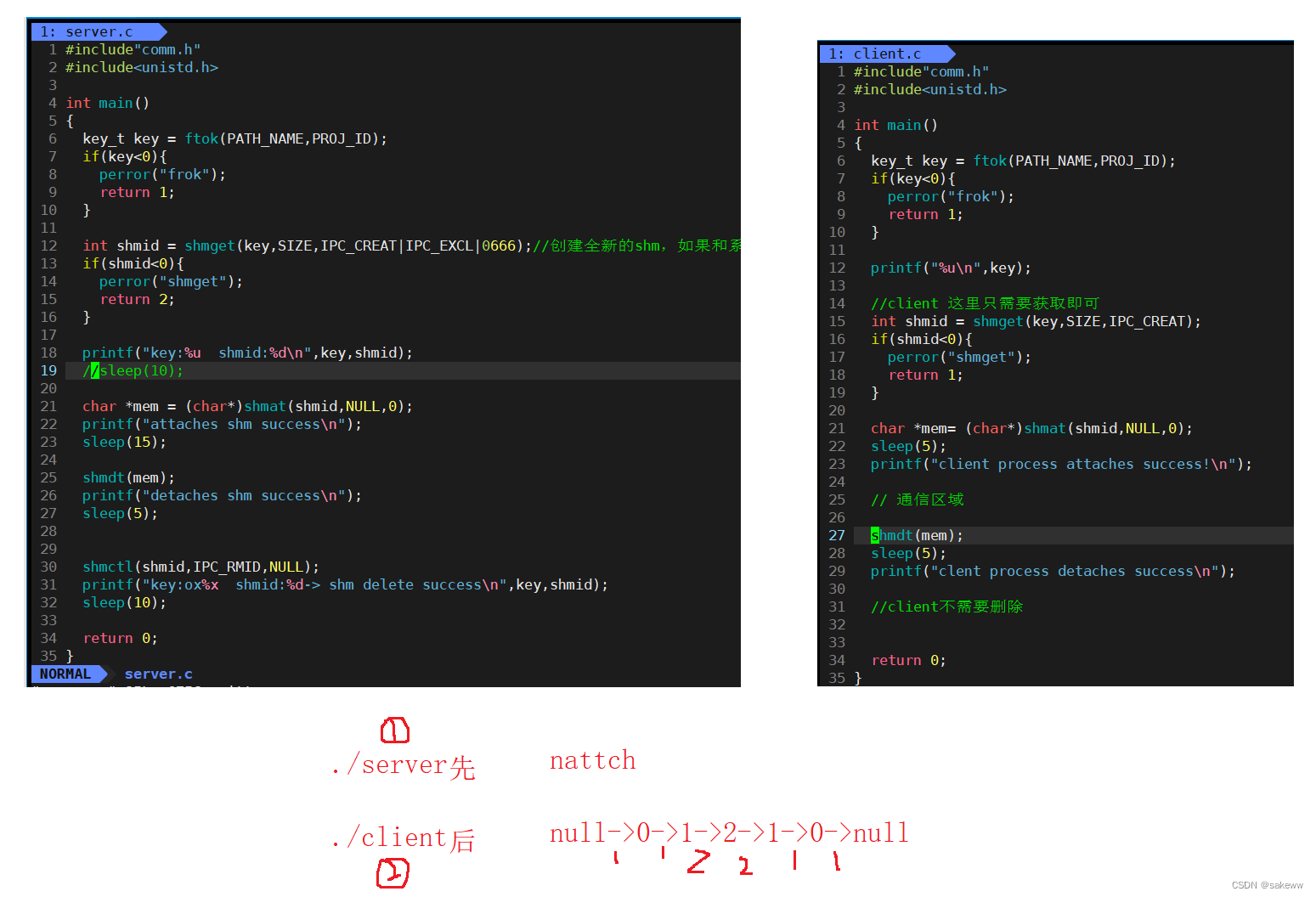Click ftok(PATH_NAME,PROJ_ID) line in server.c
The width and height of the screenshot is (1316, 897).
tap(234, 138)
